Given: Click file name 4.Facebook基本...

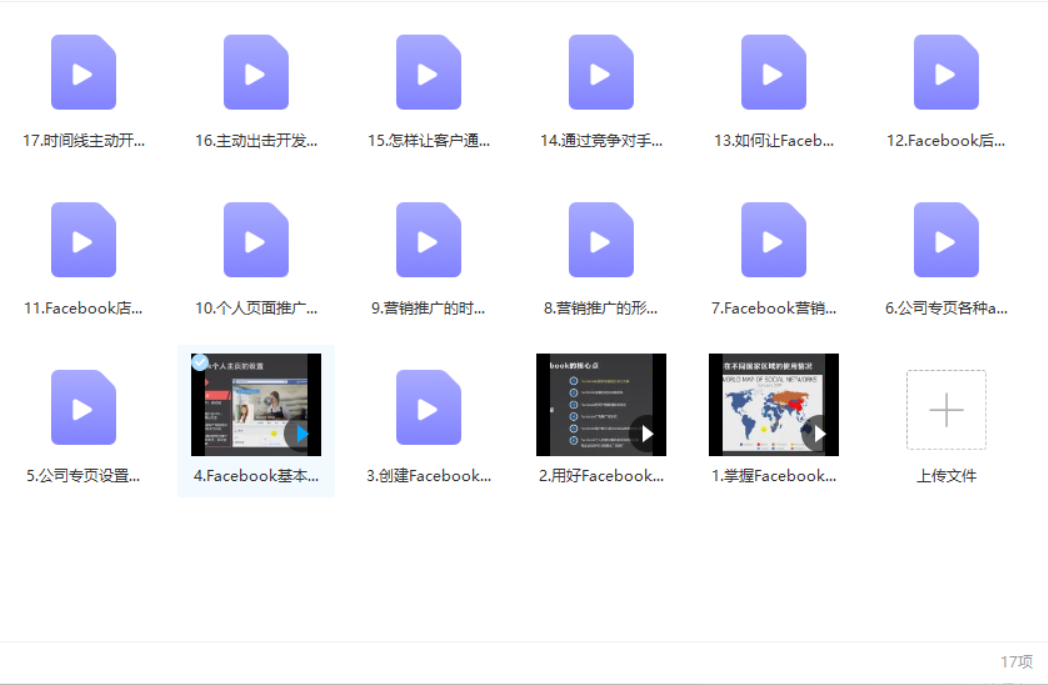Looking at the screenshot, I should click(256, 476).
